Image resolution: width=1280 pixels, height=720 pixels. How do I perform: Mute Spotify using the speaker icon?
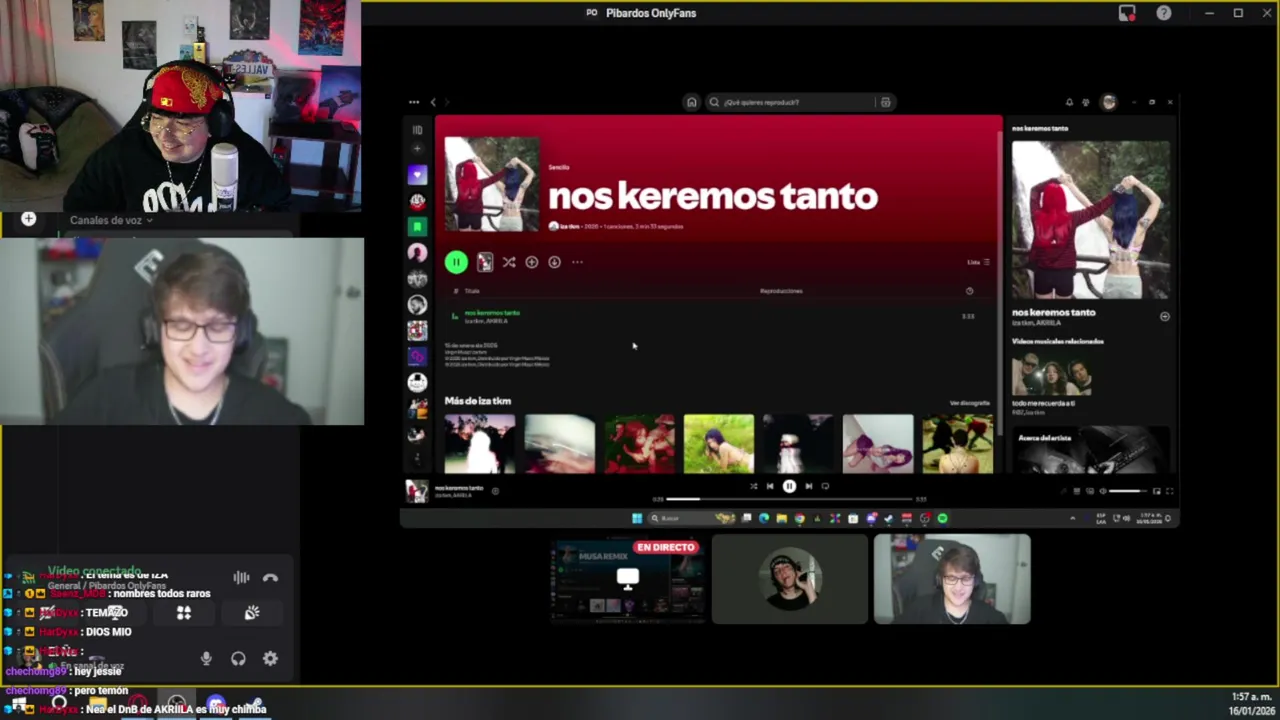pyautogui.click(x=1103, y=491)
